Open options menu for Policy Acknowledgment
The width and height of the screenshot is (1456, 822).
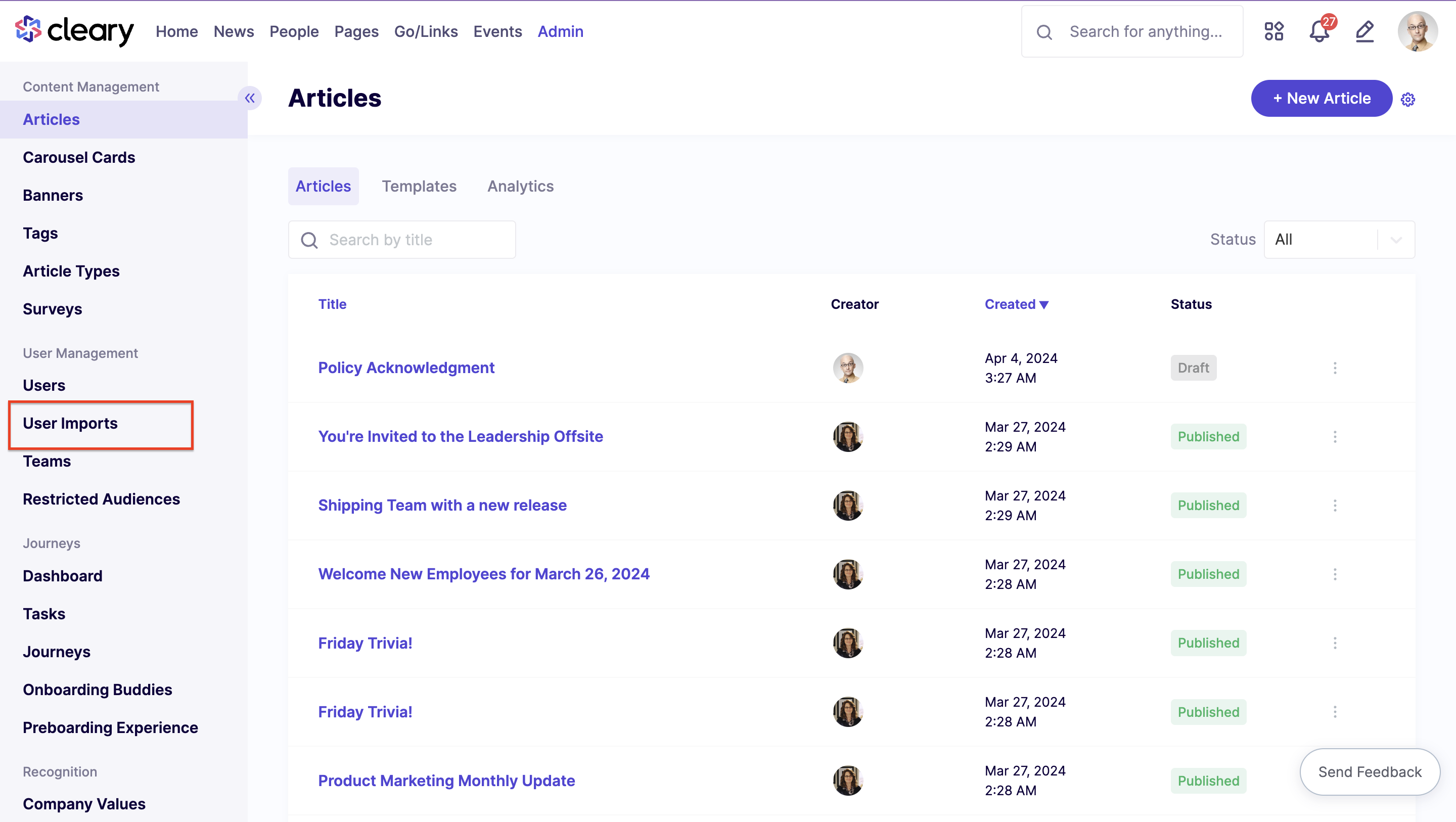pyautogui.click(x=1335, y=368)
